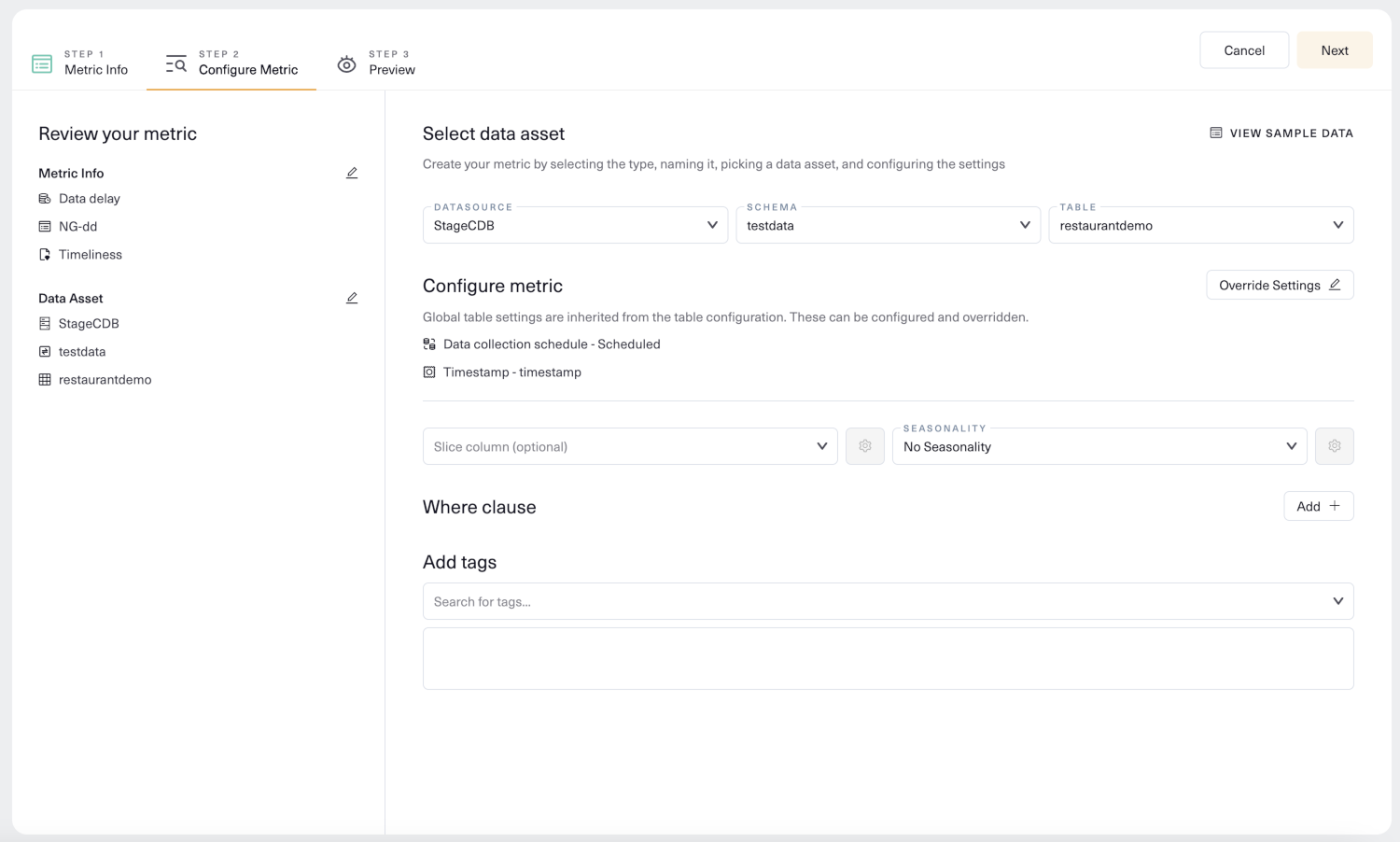Click the Step 1 Metric Info icon
1400x842 pixels.
pyautogui.click(x=42, y=63)
